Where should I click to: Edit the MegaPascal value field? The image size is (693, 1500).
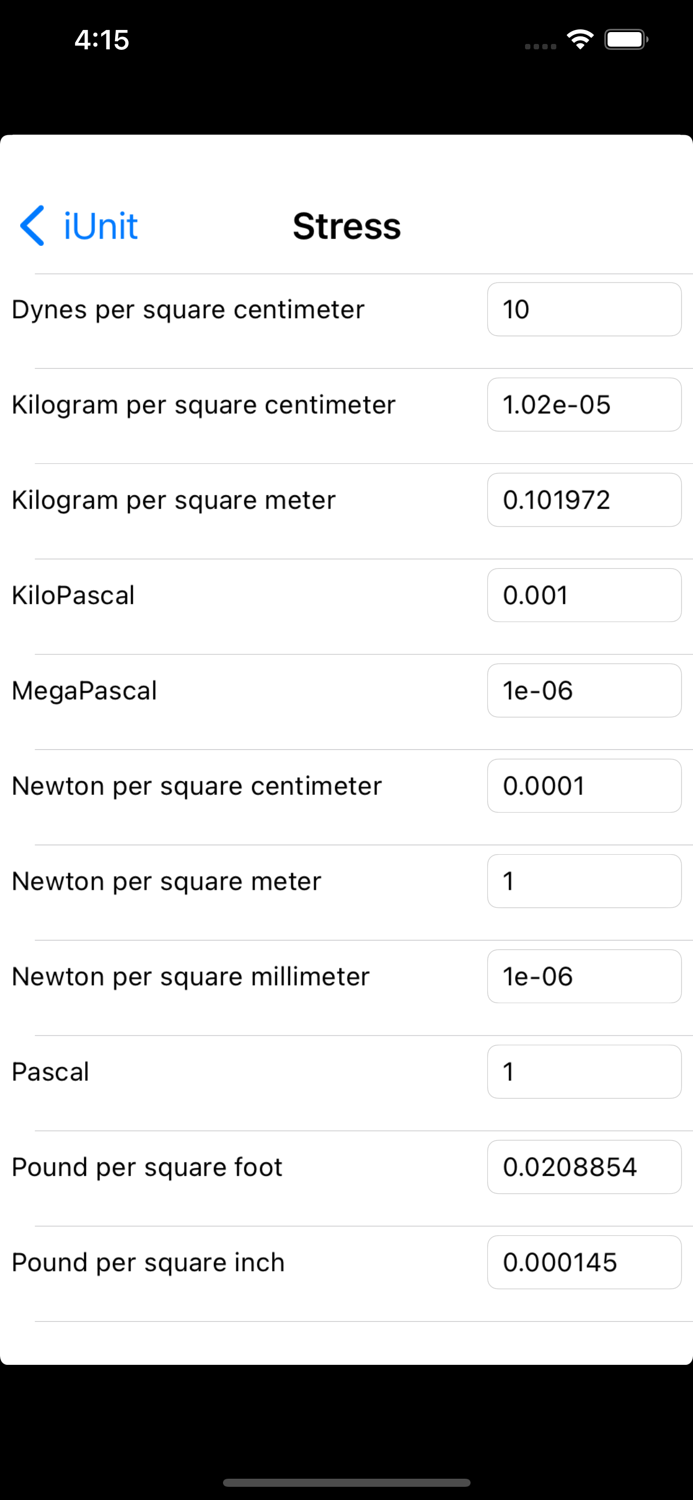pyautogui.click(x=584, y=690)
